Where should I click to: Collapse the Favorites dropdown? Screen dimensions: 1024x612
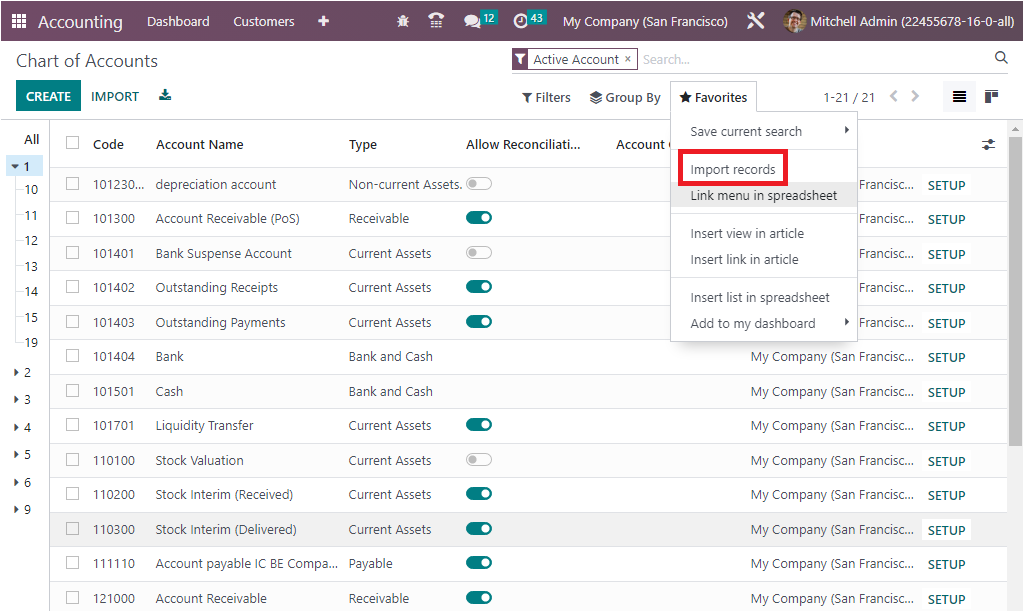click(x=713, y=97)
